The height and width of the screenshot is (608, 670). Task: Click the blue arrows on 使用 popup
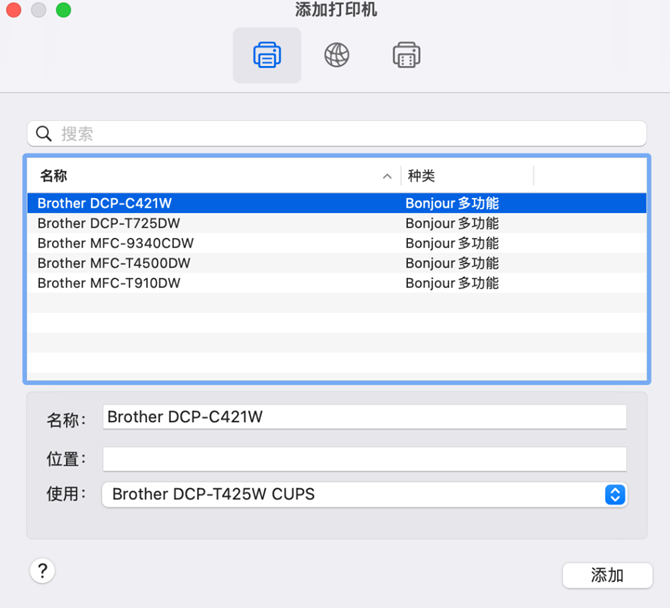pos(615,495)
